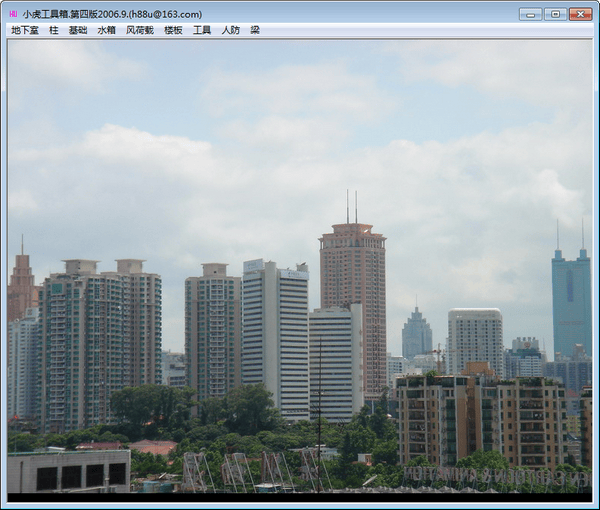The height and width of the screenshot is (510, 600).
Task: Close the 小虎工具箱 window
Action: [580, 14]
